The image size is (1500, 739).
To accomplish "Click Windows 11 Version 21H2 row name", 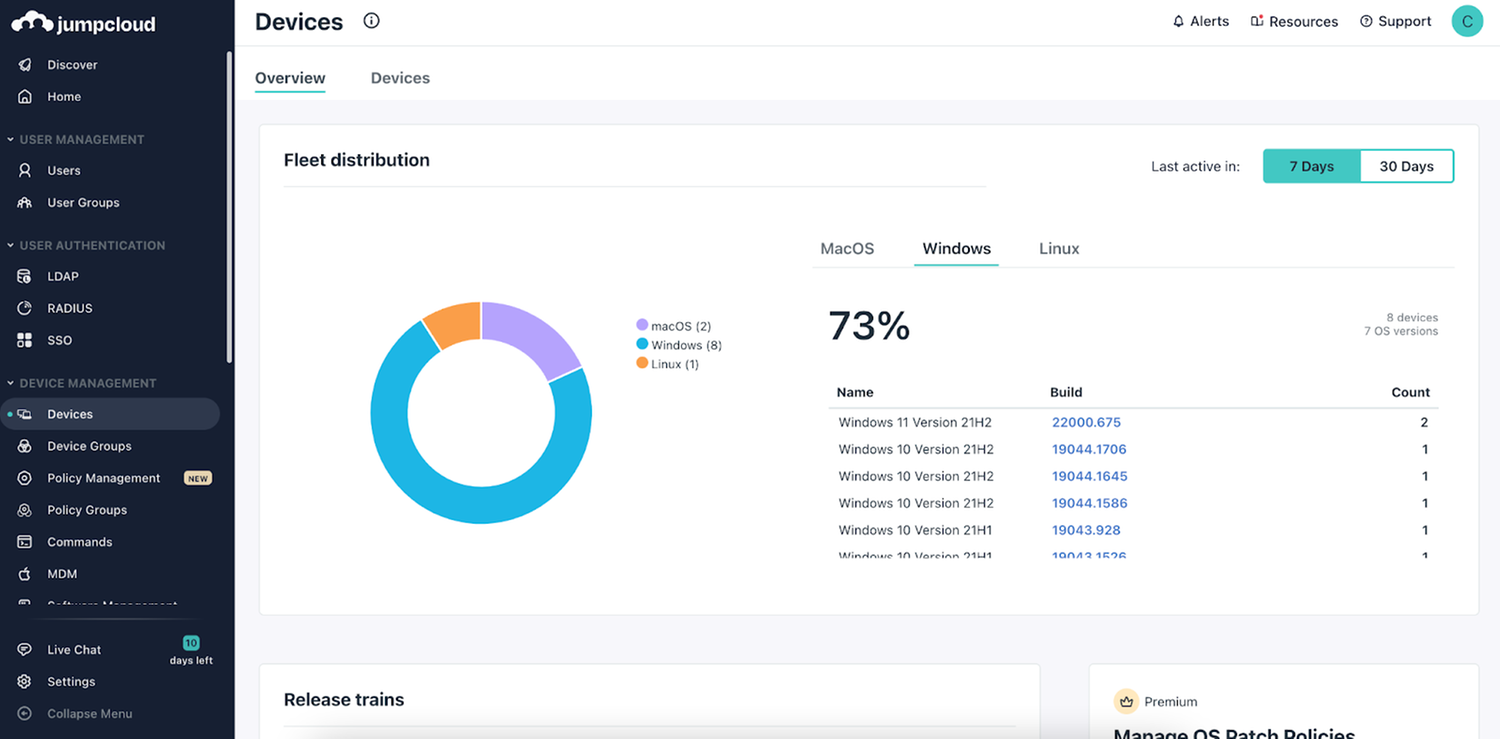I will click(915, 423).
